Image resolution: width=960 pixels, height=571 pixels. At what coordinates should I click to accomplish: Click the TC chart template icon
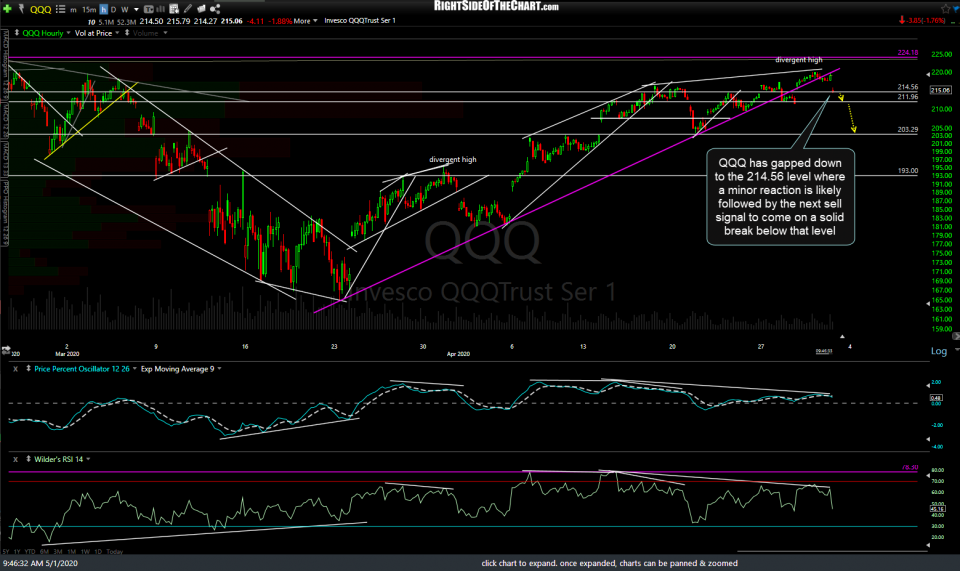(x=148, y=9)
